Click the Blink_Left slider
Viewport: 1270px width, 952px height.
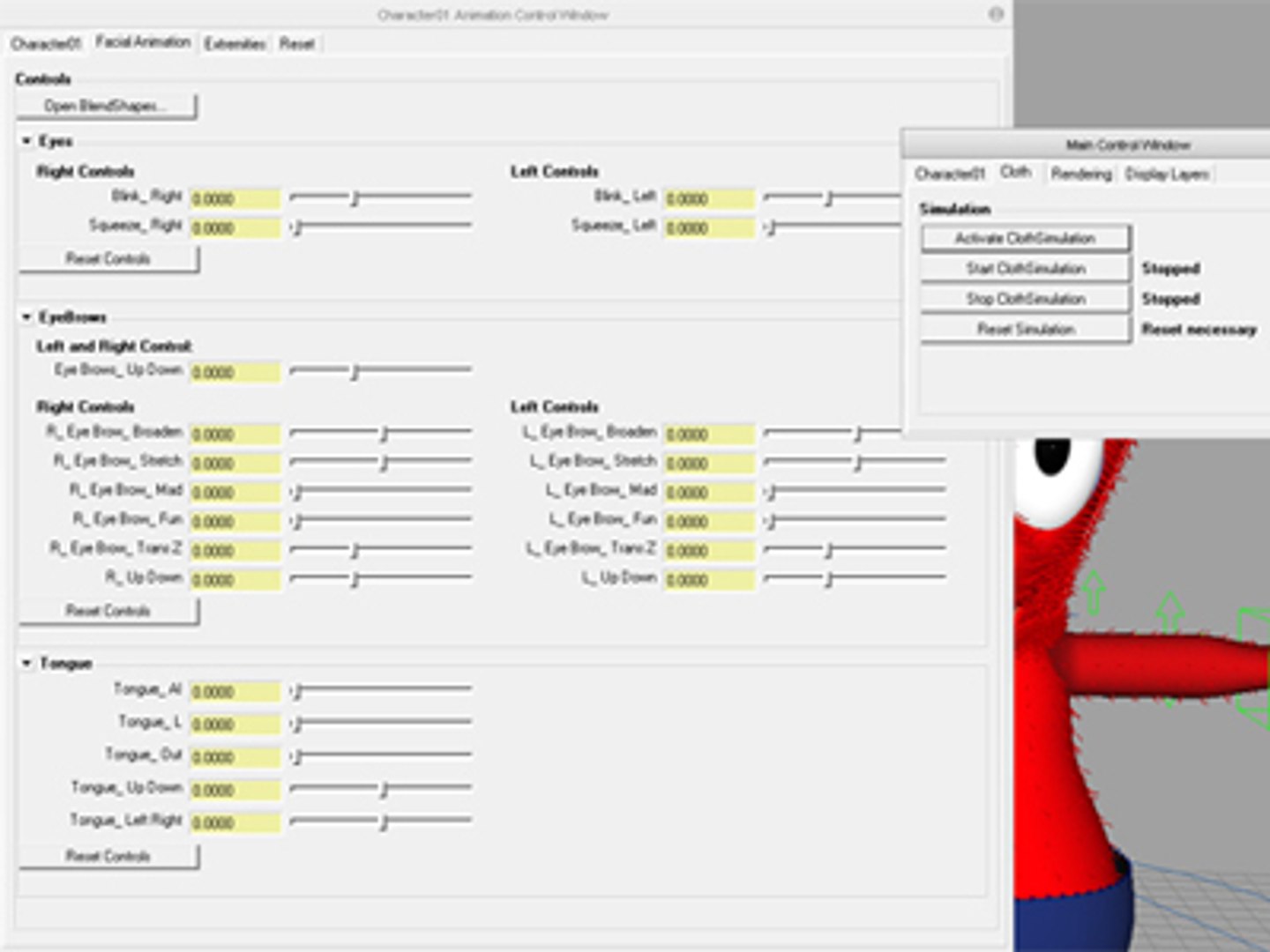[832, 198]
